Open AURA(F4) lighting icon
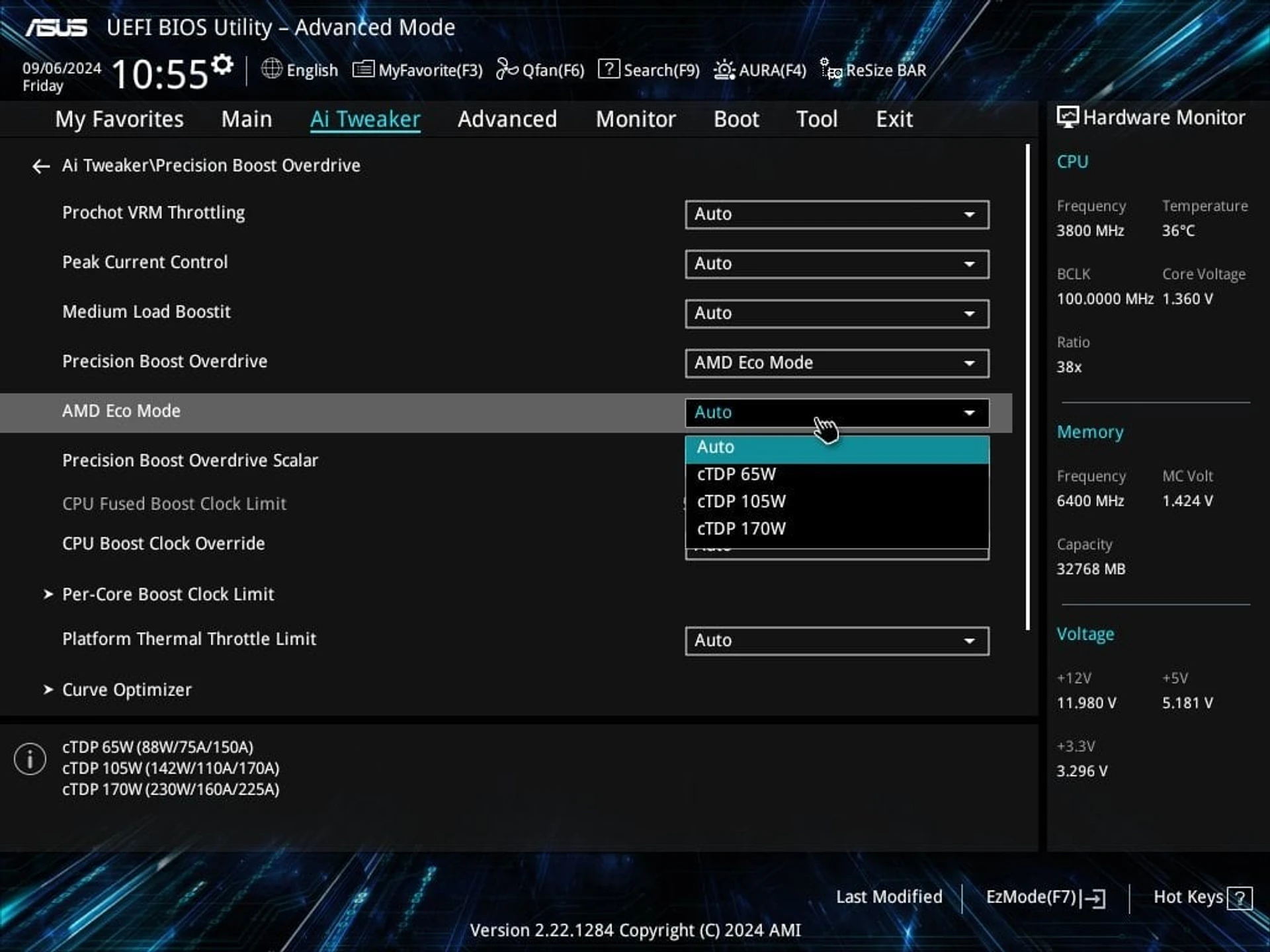 (x=724, y=69)
